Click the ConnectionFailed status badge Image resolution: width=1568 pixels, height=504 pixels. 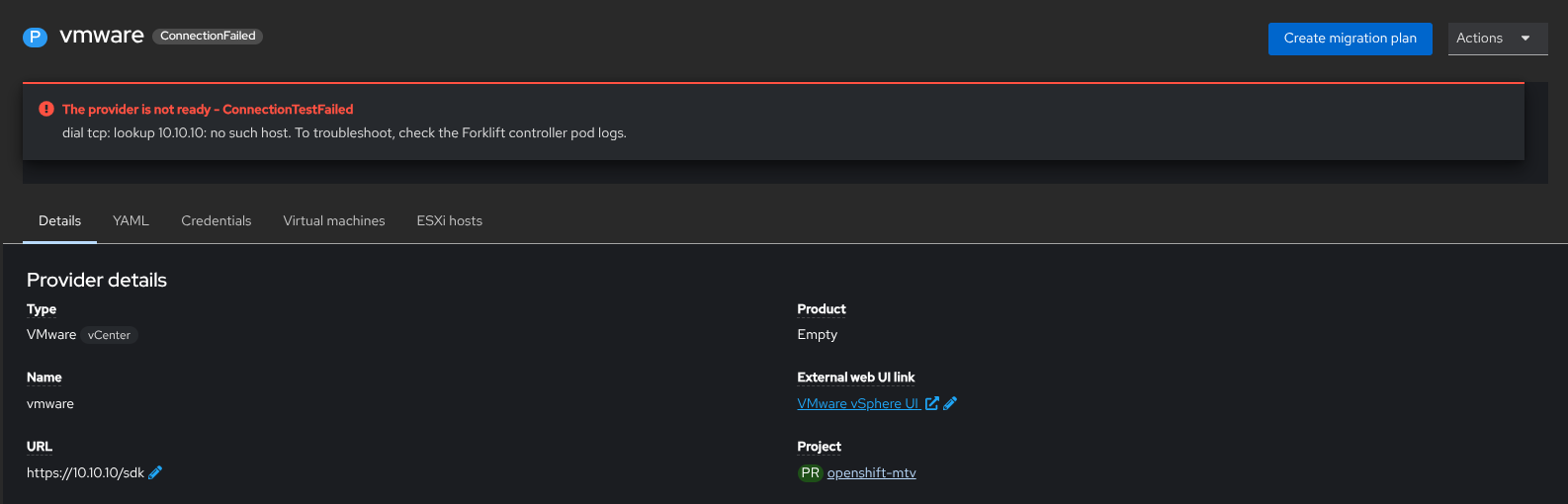pos(208,36)
